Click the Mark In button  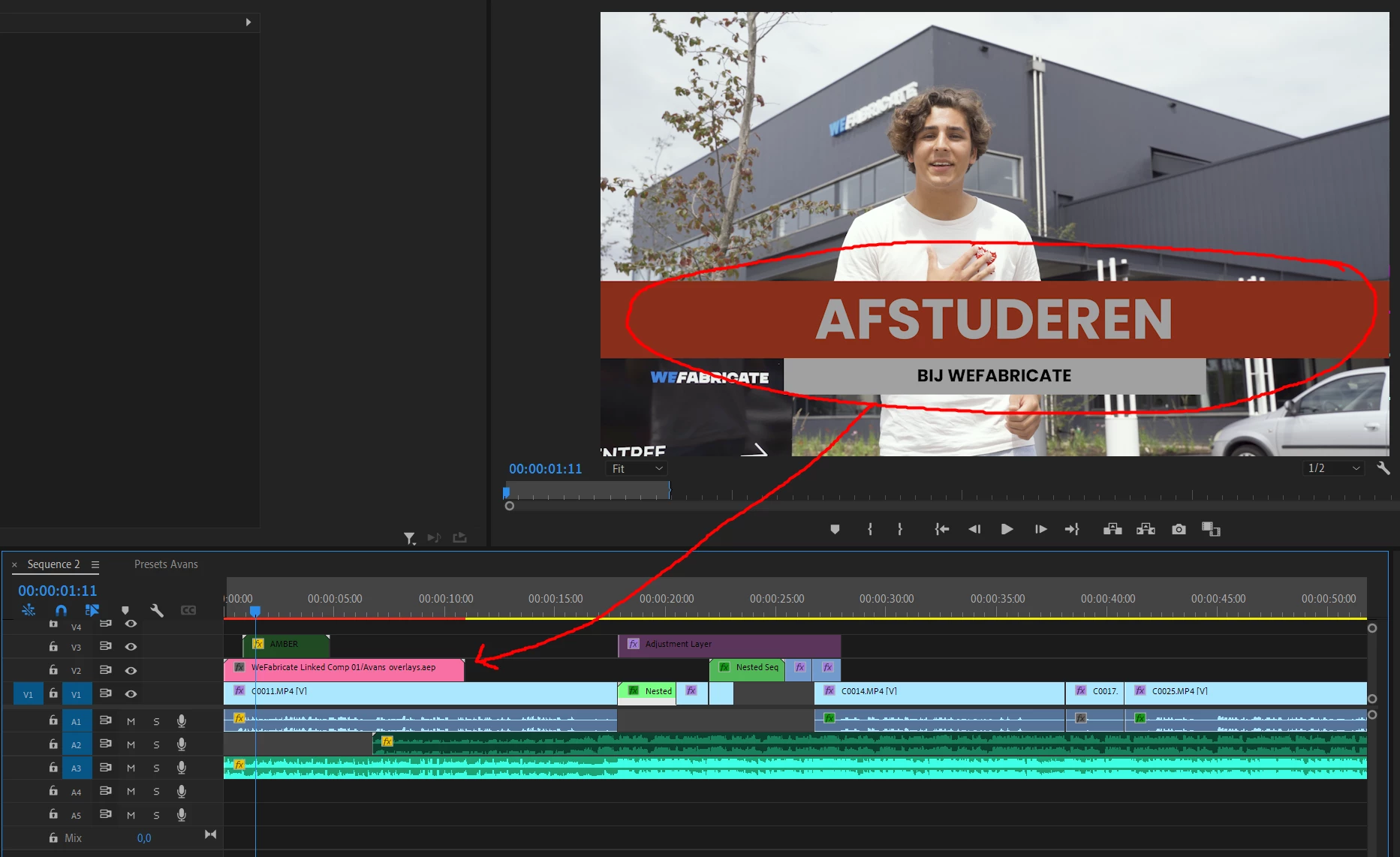tap(869, 529)
